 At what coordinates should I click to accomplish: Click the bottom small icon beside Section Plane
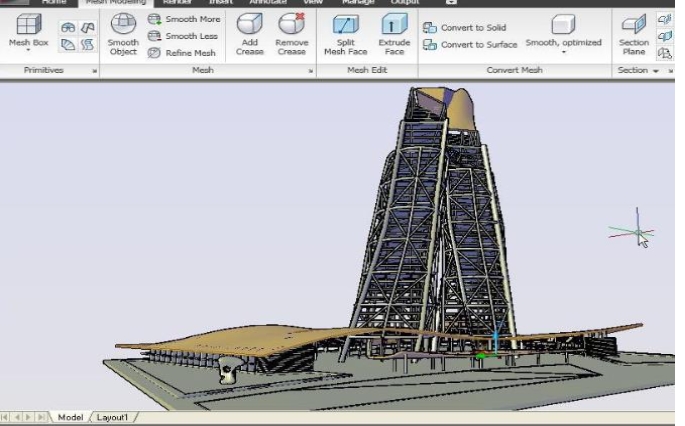[x=664, y=53]
